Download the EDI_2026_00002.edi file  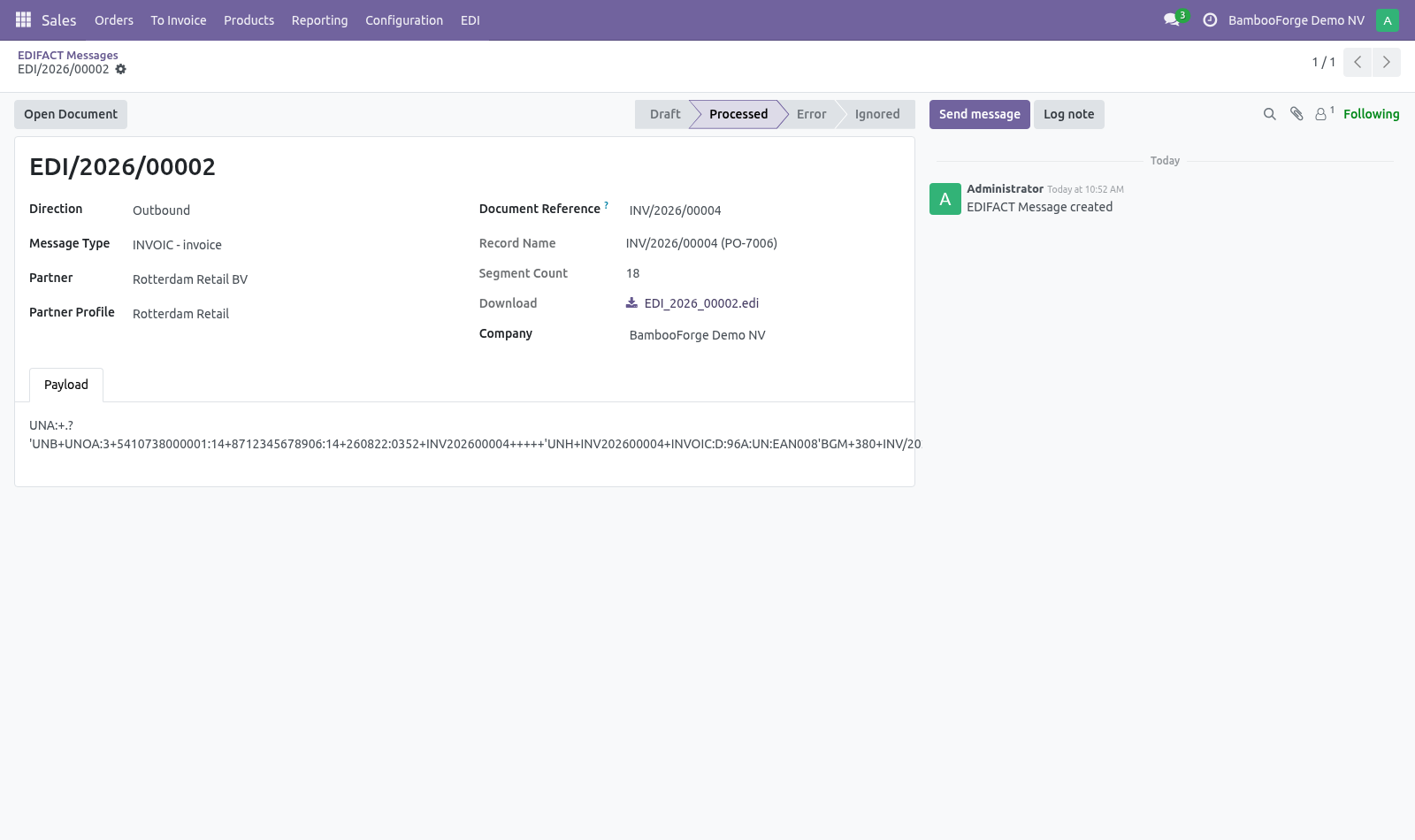(701, 303)
